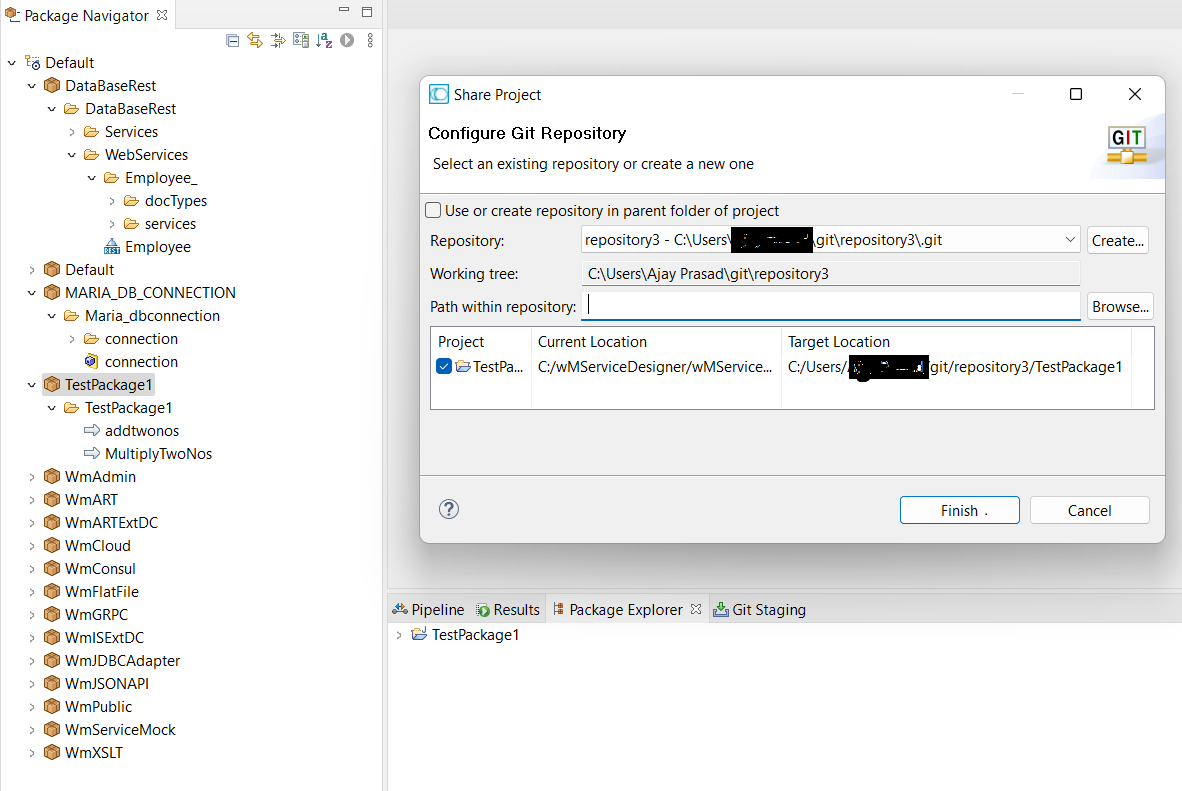Click the Browse button for path within repository
Viewport: 1182px width, 791px height.
pyautogui.click(x=1119, y=306)
